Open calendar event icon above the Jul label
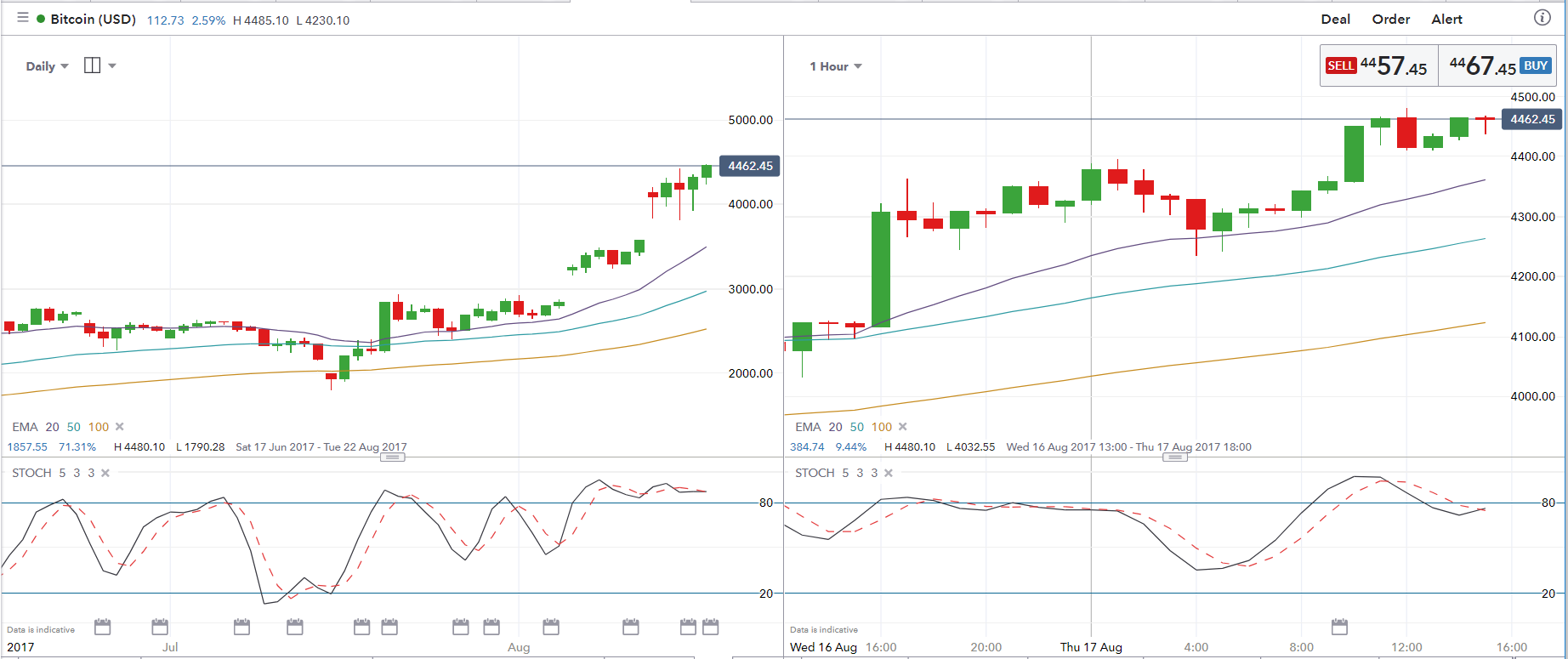Screen dimensions: 1568x659 160,628
